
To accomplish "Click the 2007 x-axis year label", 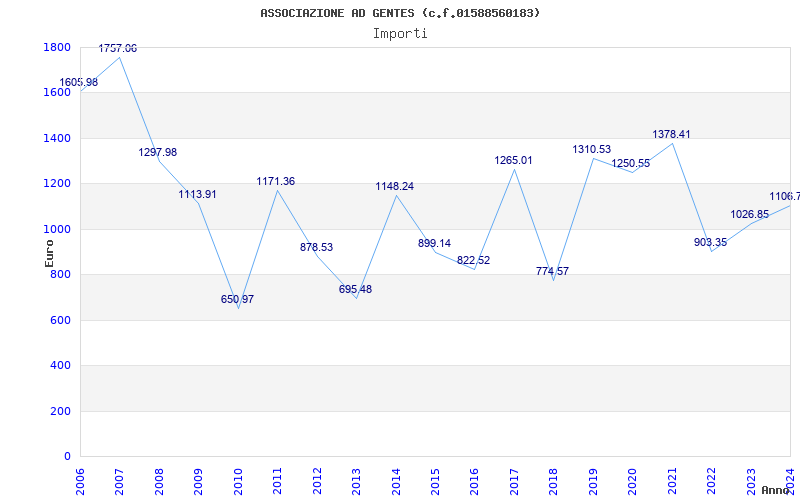I will pyautogui.click(x=120, y=484).
